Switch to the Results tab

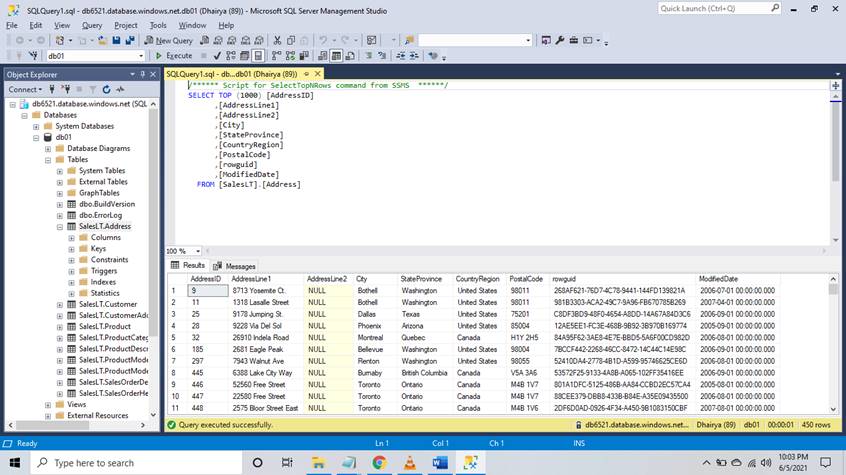[x=188, y=266]
